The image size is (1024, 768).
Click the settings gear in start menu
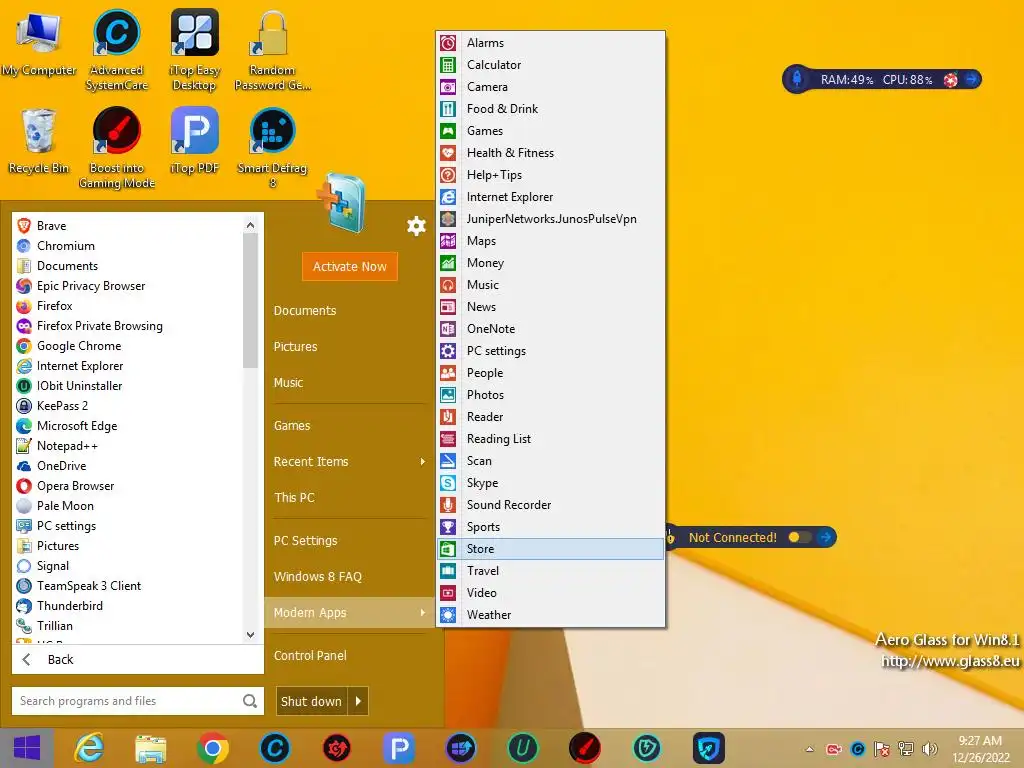(416, 226)
